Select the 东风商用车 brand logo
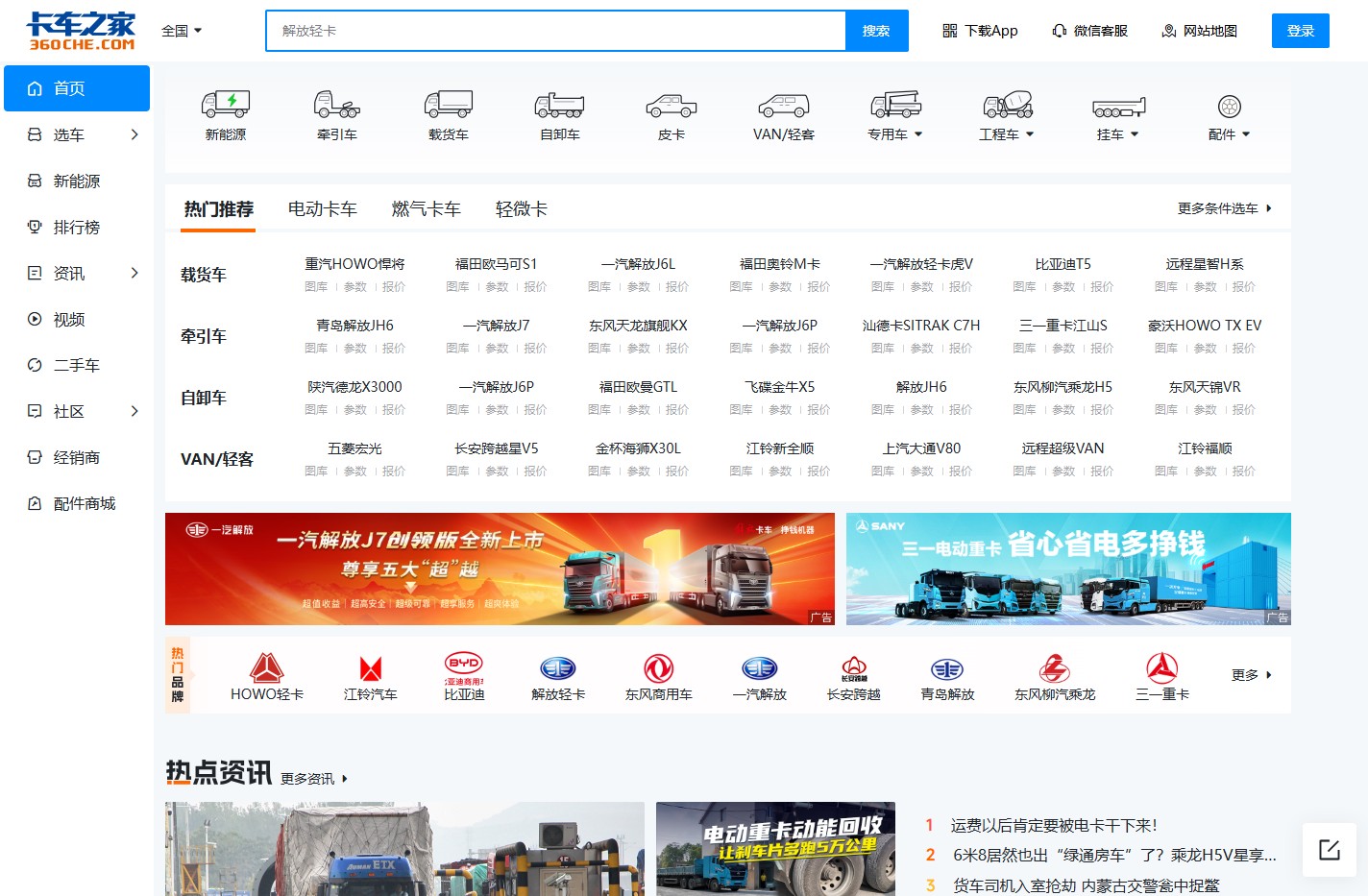The height and width of the screenshot is (896, 1368). pyautogui.click(x=659, y=667)
